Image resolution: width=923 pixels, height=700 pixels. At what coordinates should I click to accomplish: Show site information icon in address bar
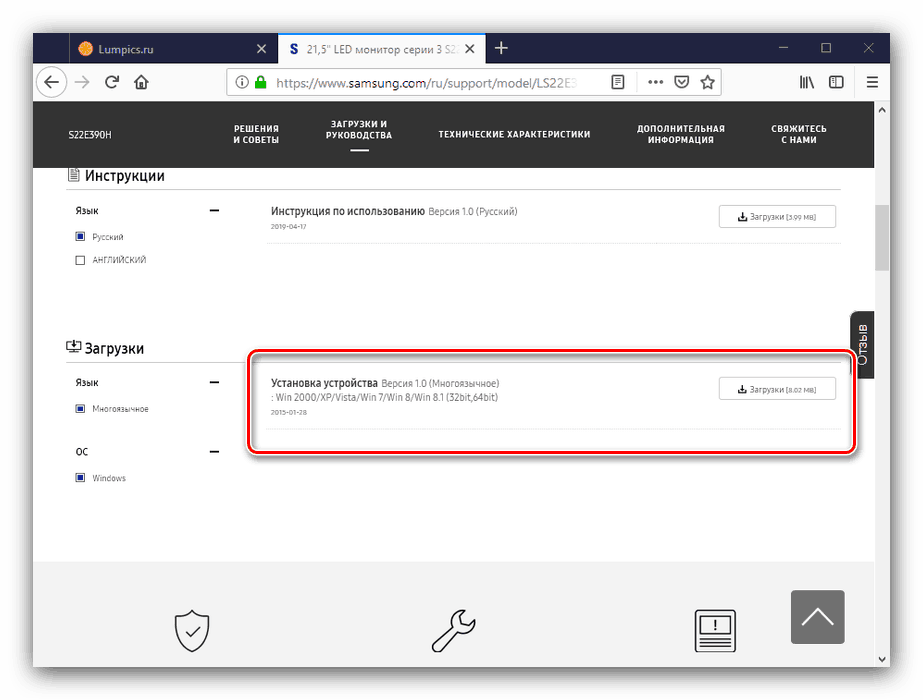coord(241,82)
